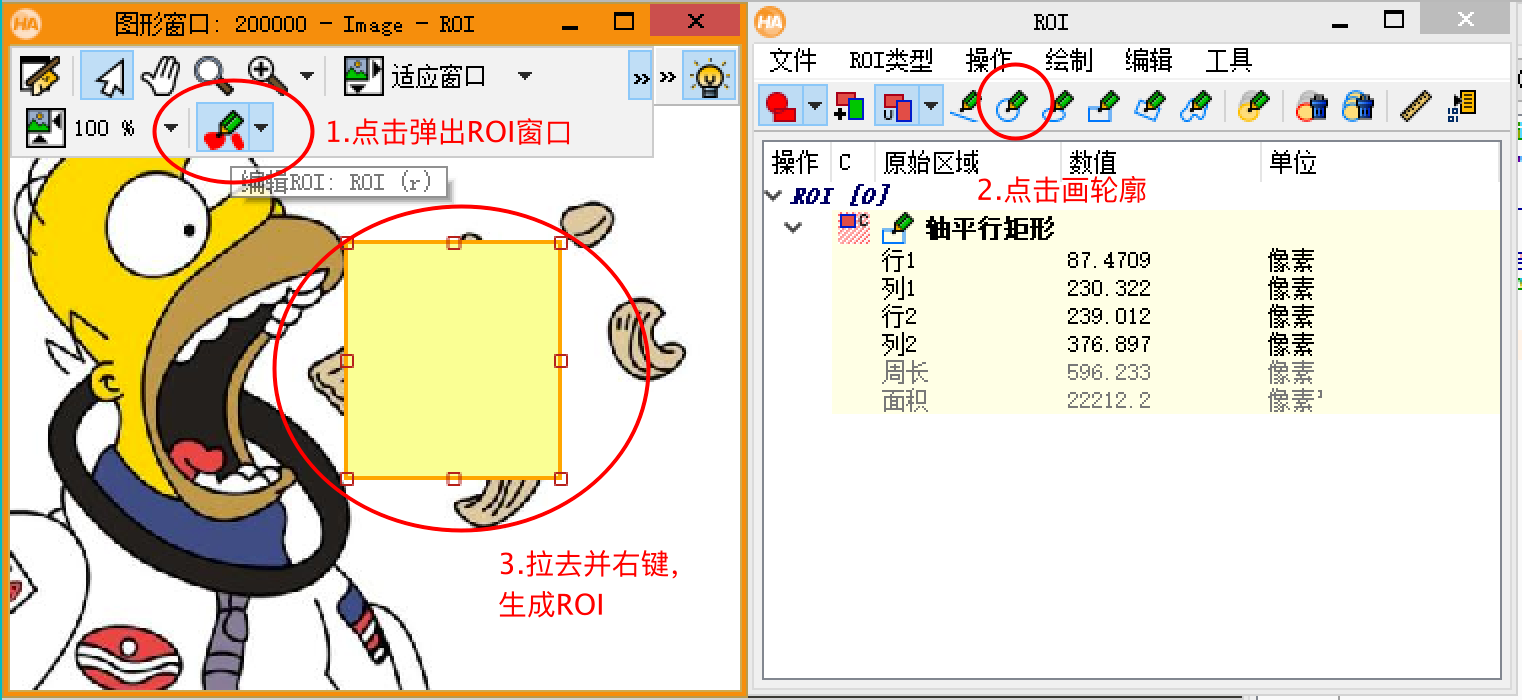The width and height of the screenshot is (1522, 700).
Task: Select the magnifying glass tool
Action: [x=214, y=75]
